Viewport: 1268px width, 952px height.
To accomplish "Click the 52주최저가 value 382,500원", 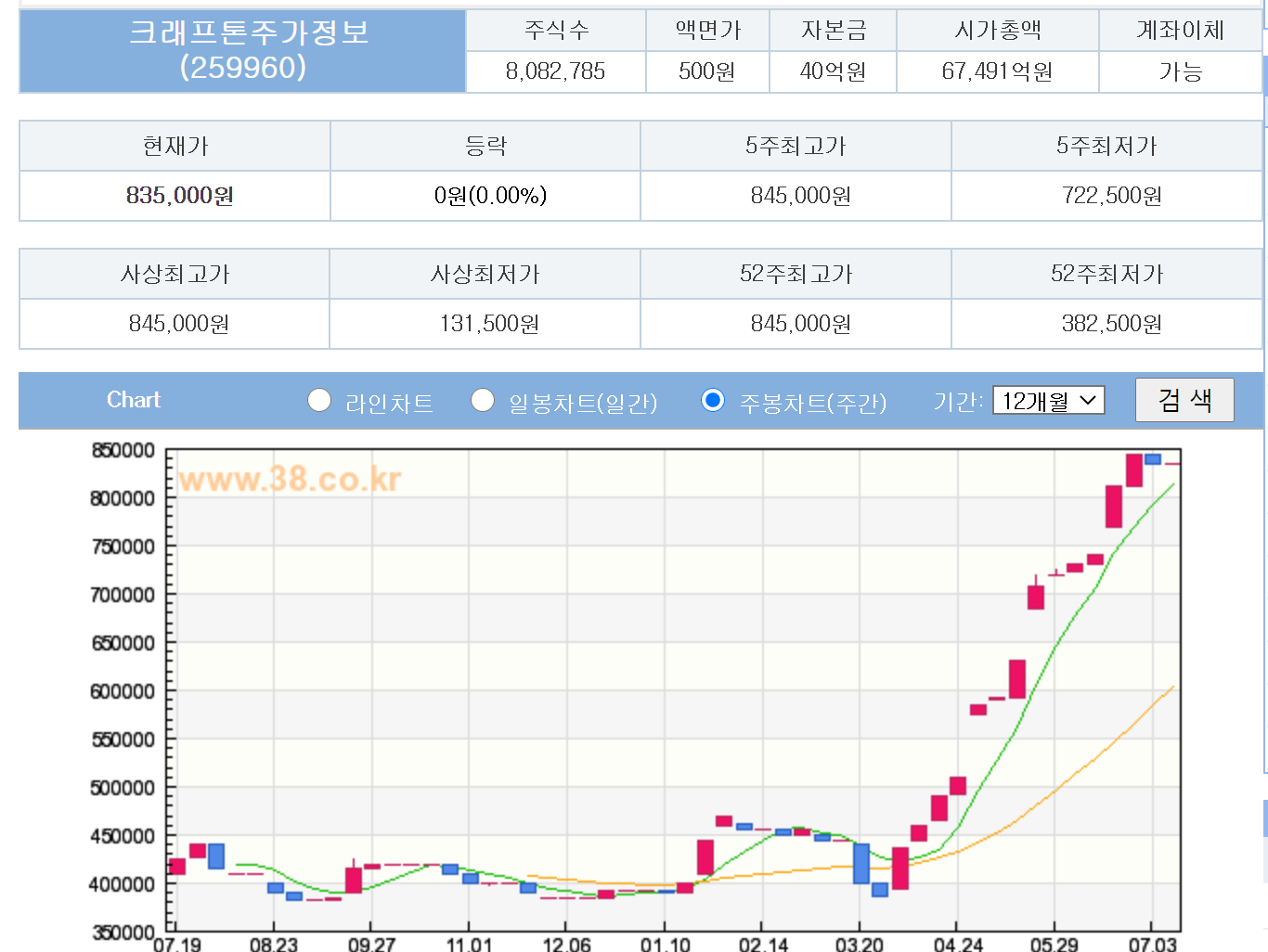I will tap(1112, 324).
